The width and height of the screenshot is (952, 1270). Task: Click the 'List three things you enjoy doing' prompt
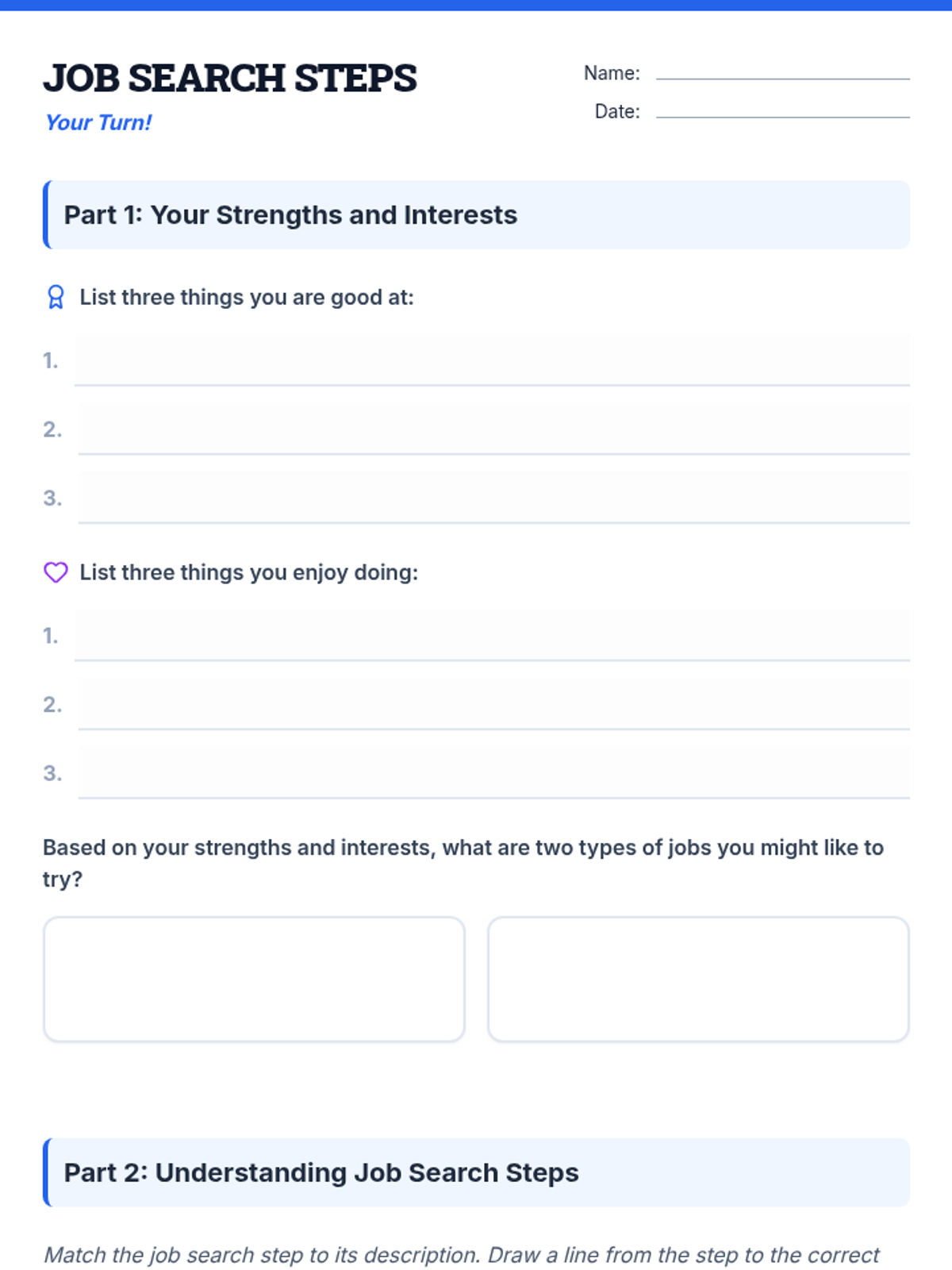click(249, 572)
